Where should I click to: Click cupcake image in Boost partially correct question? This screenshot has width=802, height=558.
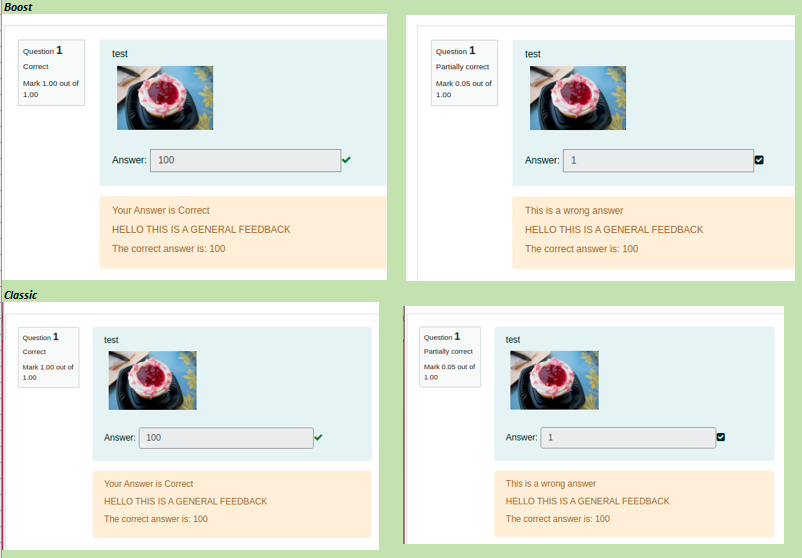coord(578,98)
